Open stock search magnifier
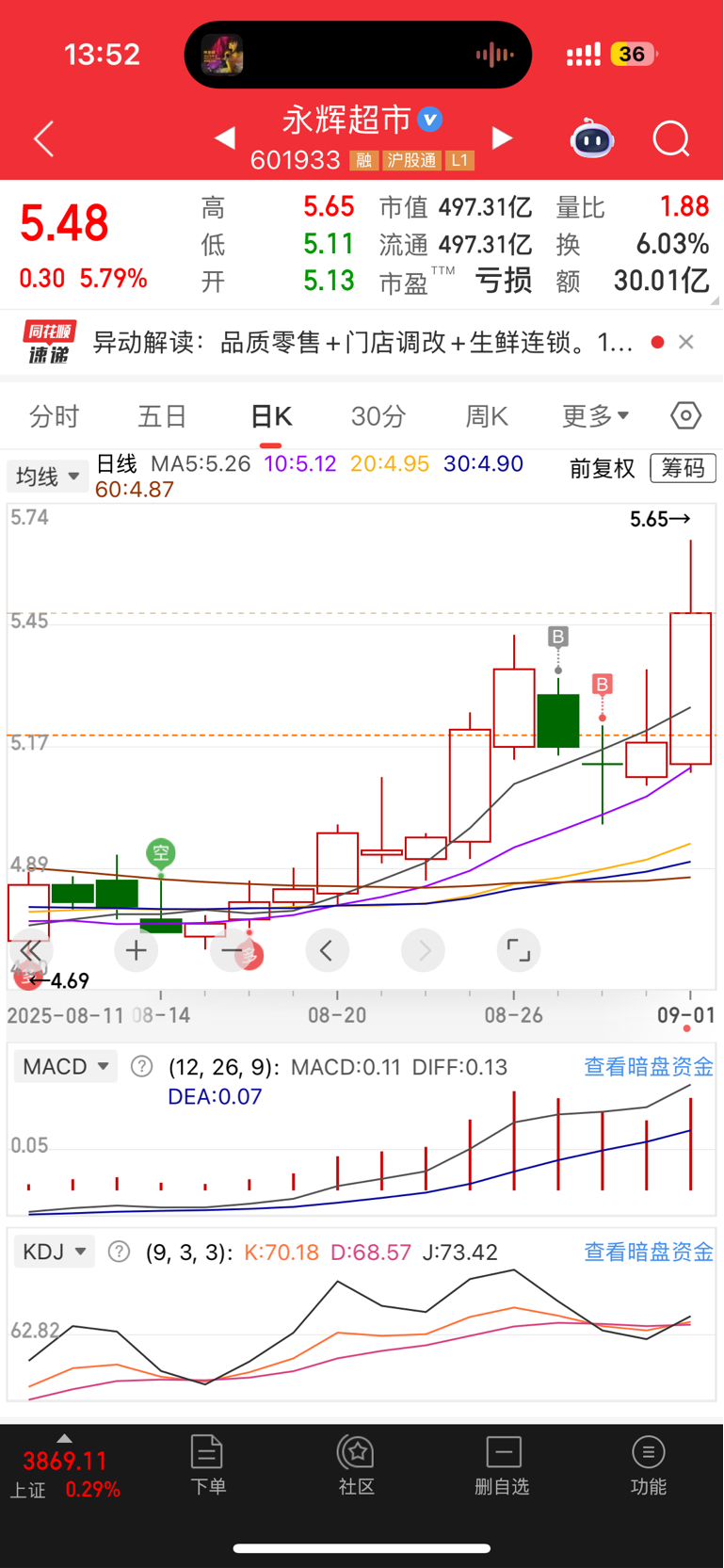Image resolution: width=724 pixels, height=1568 pixels. 671,139
